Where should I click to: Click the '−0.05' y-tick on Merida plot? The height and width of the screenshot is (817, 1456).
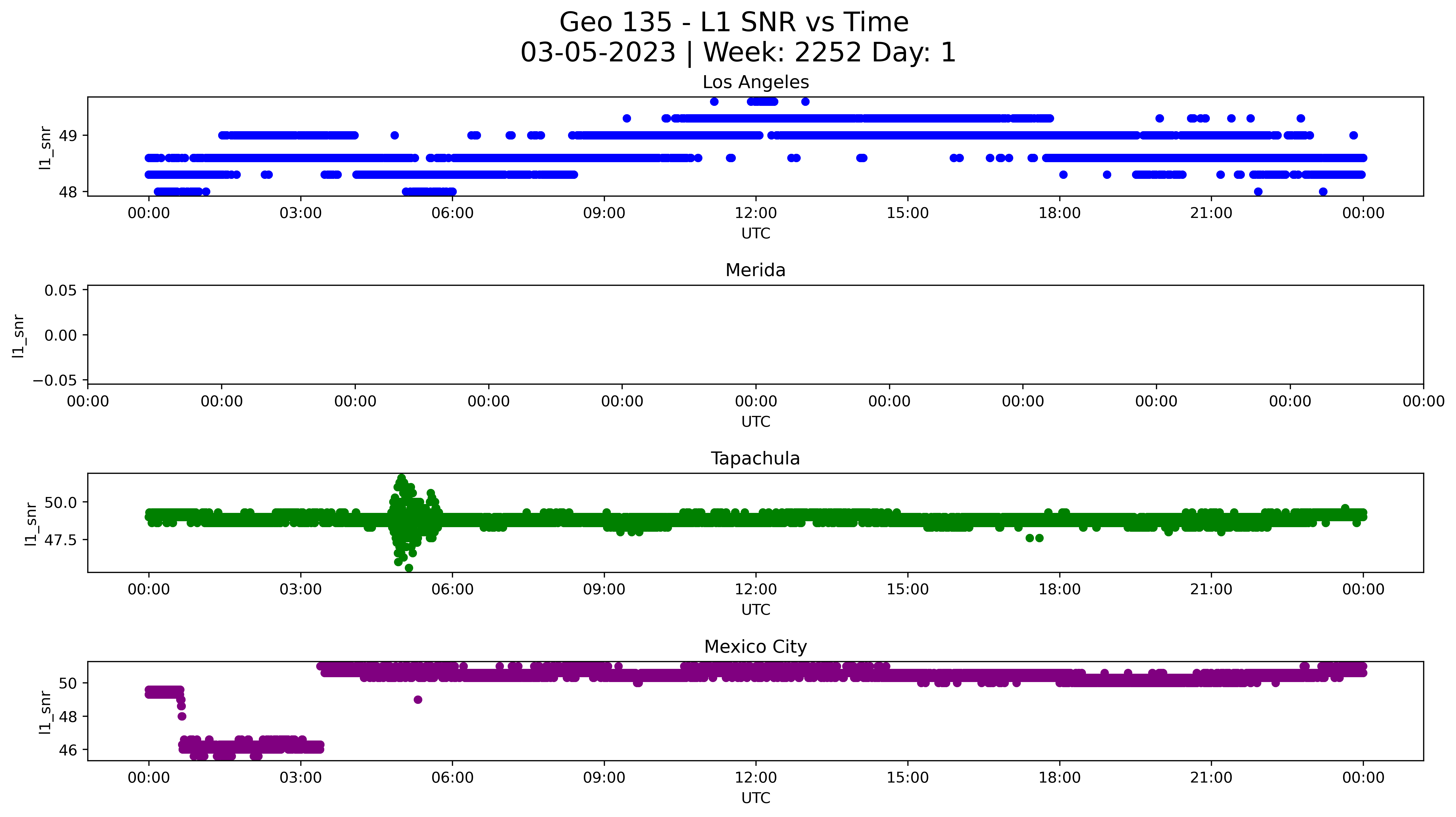coord(55,380)
